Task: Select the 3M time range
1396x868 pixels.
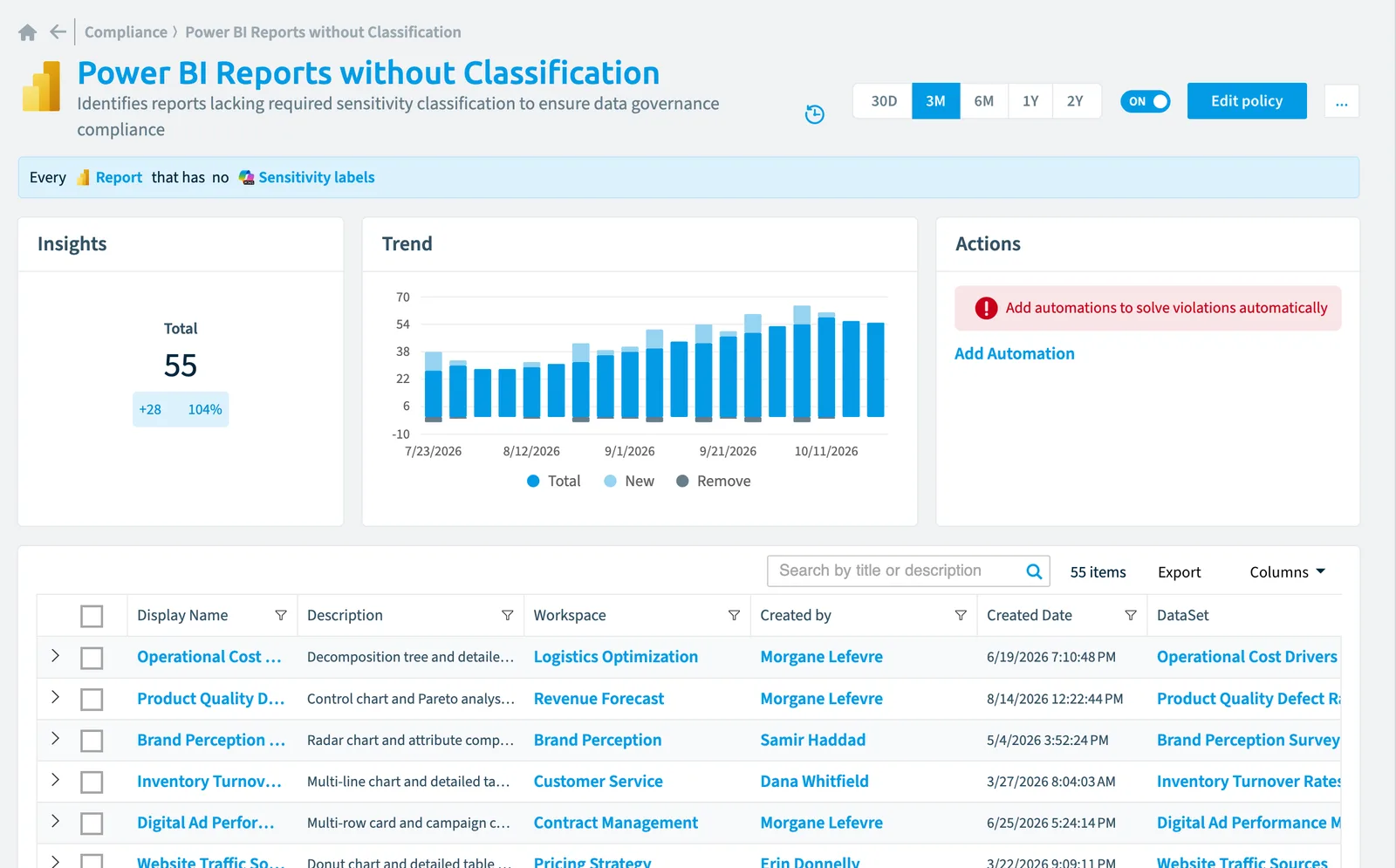Action: pyautogui.click(x=935, y=101)
